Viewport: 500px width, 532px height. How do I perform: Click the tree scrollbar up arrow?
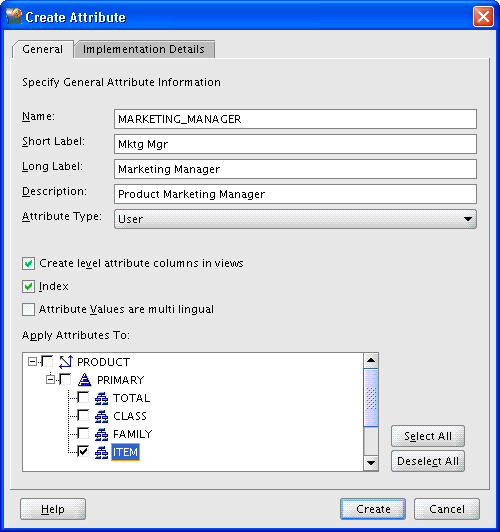pyautogui.click(x=371, y=360)
